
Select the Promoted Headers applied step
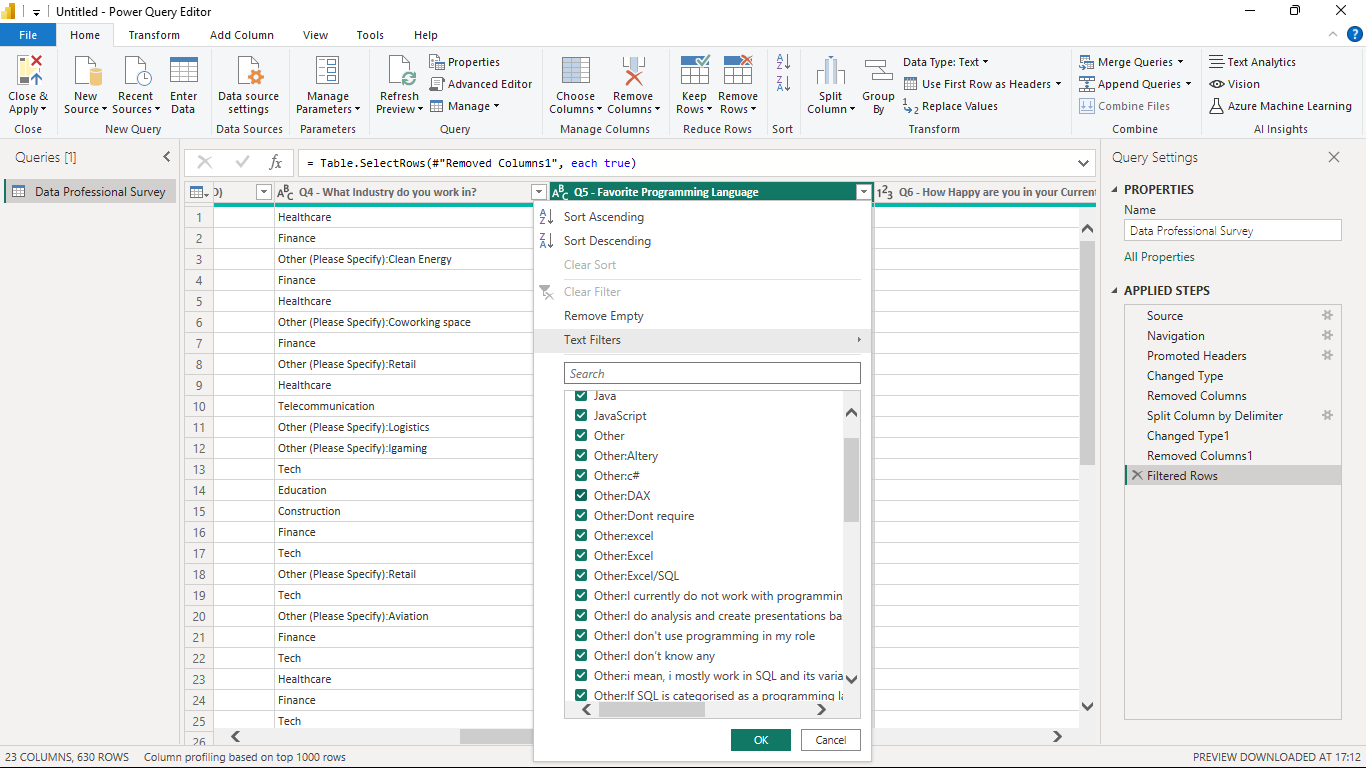click(x=1196, y=356)
